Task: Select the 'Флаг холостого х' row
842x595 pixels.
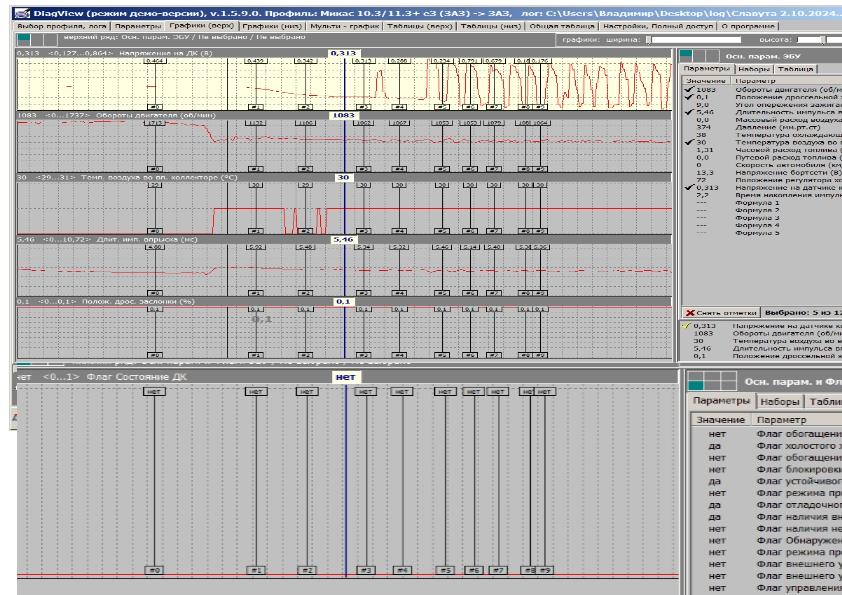Action: [x=766, y=446]
